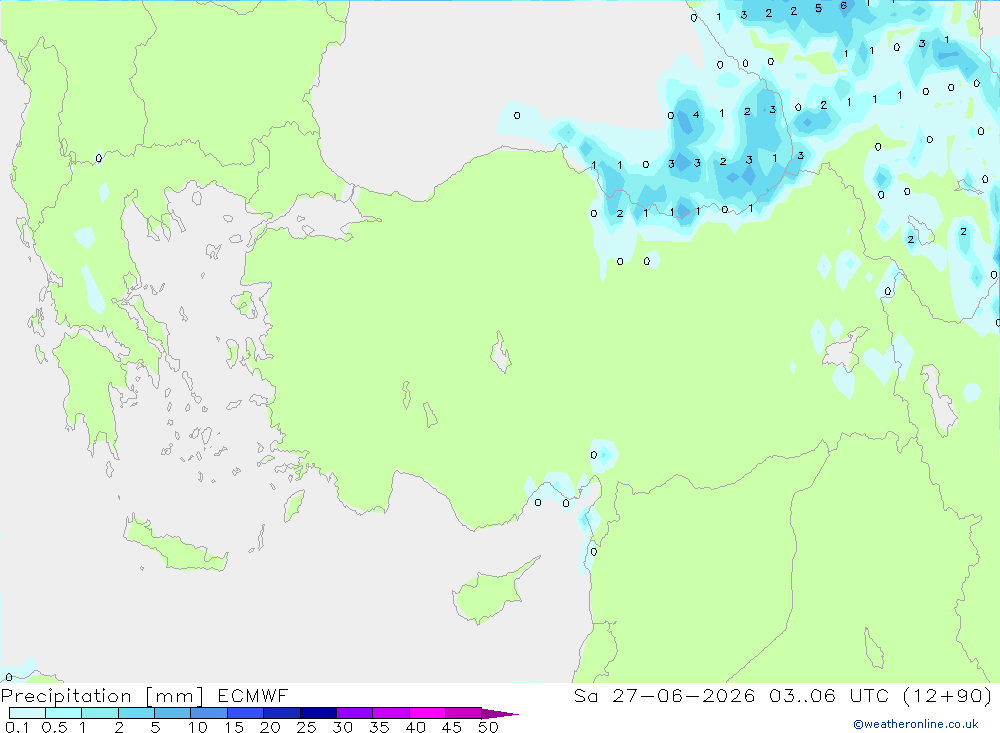1000x733 pixels.
Task: Click the '5' precipitation value near top edge
Action: point(818,9)
